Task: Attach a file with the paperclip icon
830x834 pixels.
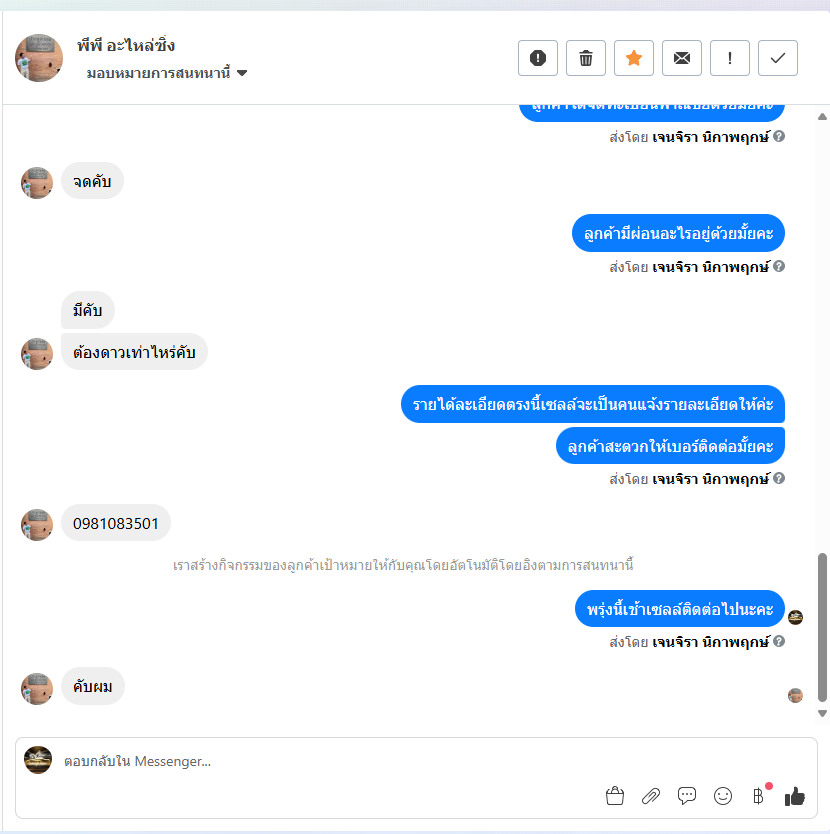Action: click(651, 796)
